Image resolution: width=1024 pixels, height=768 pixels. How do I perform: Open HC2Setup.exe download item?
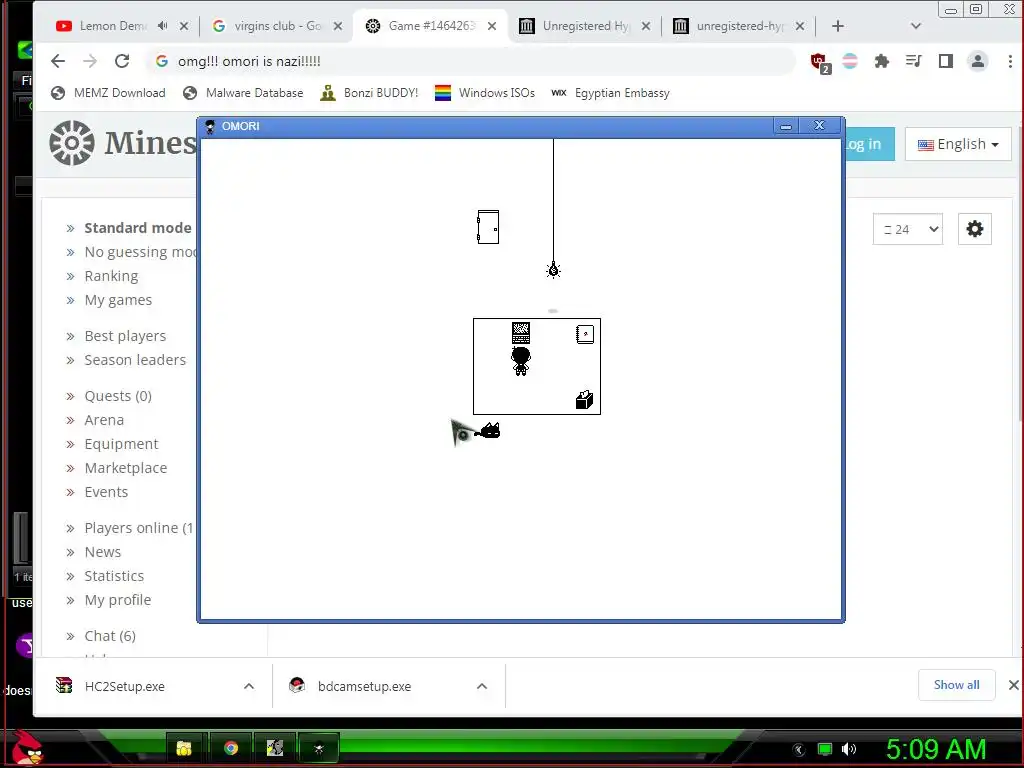[x=124, y=686]
